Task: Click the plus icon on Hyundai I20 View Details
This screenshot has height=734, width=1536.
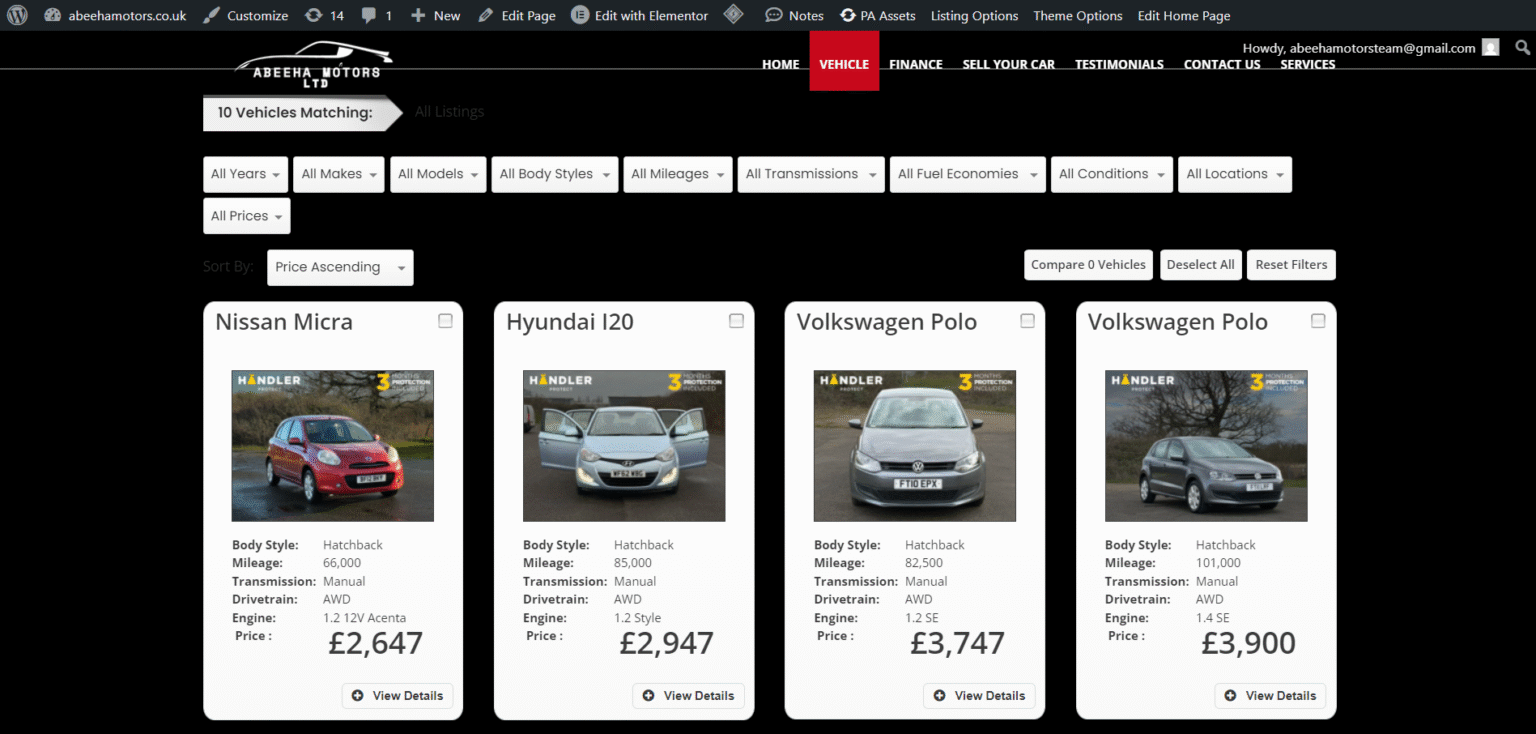Action: coord(648,696)
